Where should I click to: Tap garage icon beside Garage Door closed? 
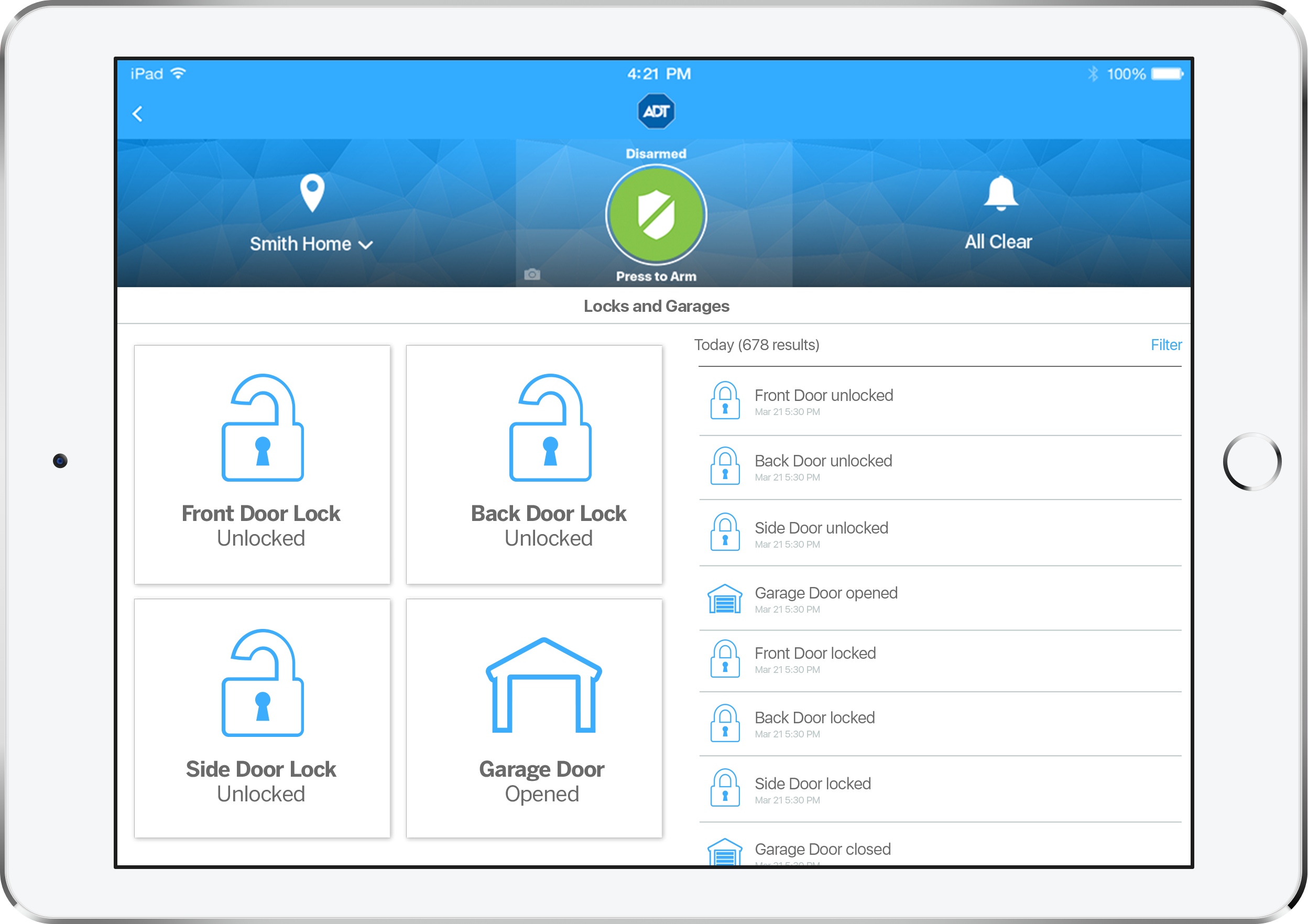[725, 852]
